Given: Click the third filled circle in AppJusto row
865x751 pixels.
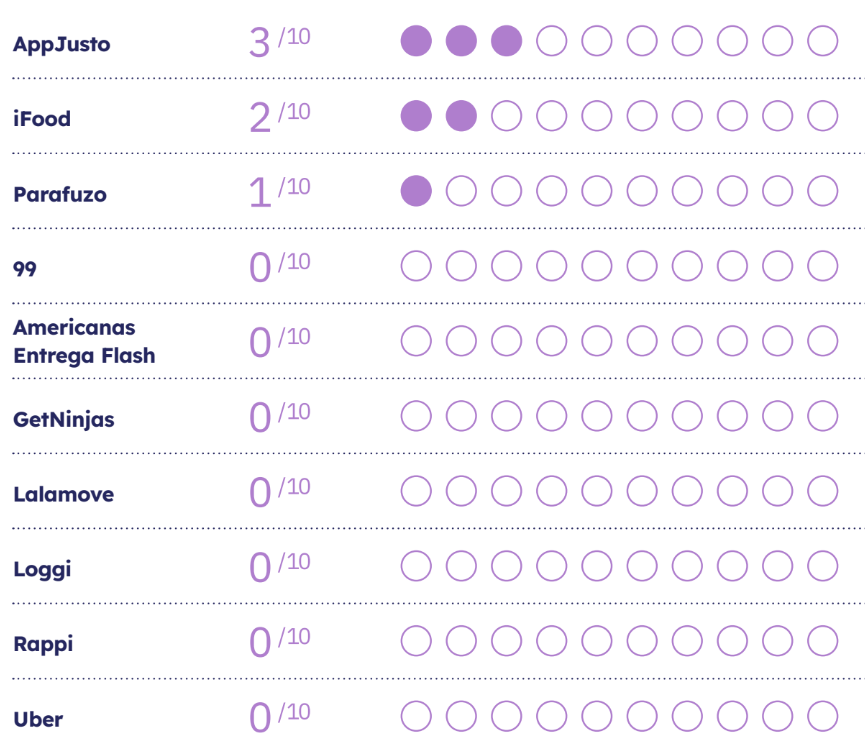Looking at the screenshot, I should tap(507, 41).
